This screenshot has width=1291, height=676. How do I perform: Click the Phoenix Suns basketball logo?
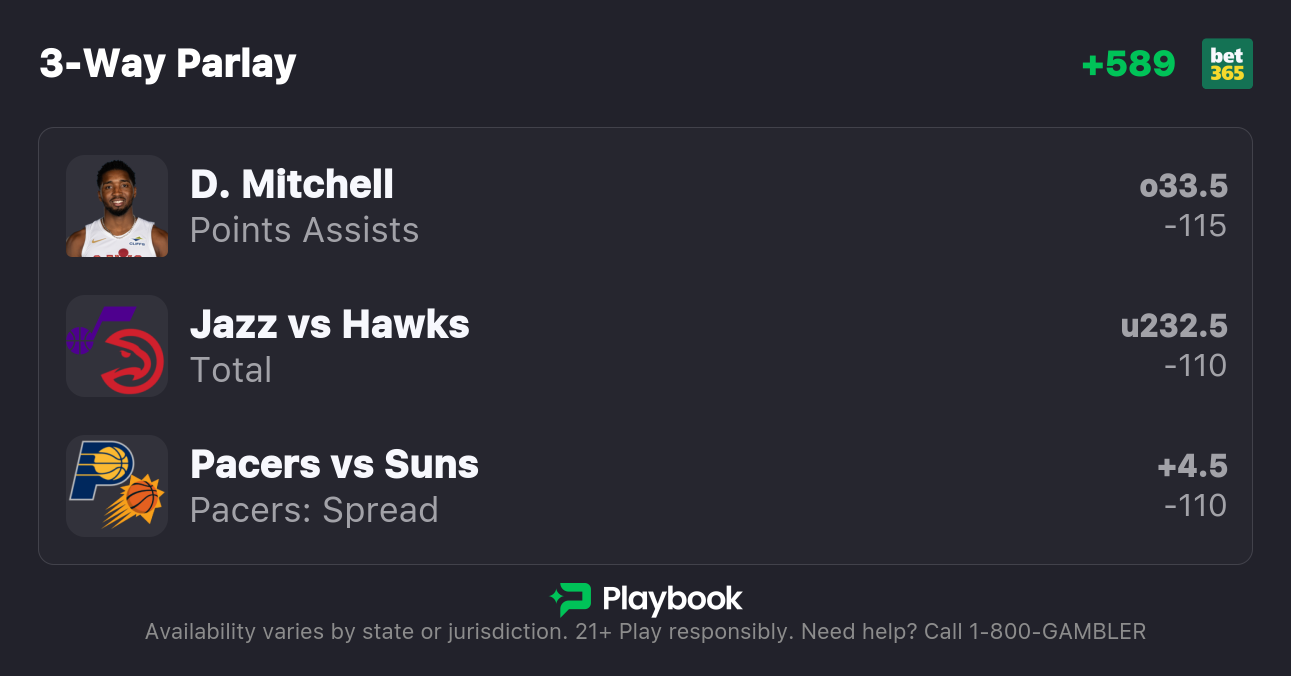[x=138, y=499]
